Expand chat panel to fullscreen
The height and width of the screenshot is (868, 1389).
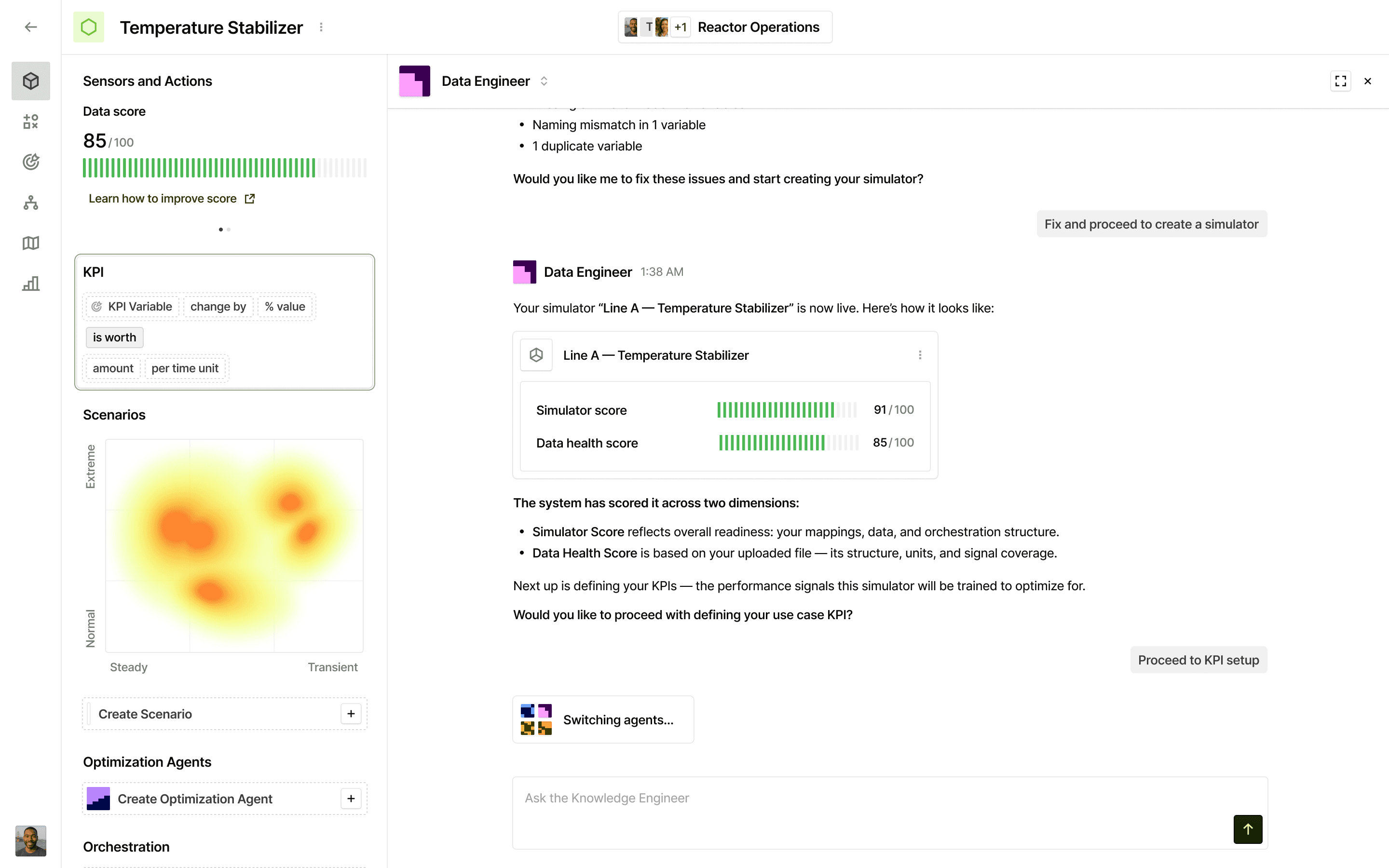1340,81
